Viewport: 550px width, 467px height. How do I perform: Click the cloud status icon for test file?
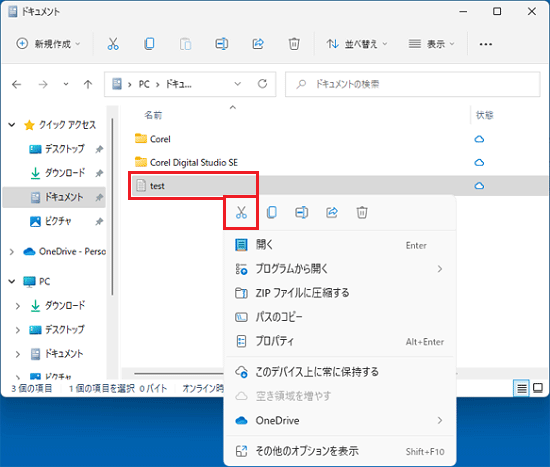point(479,186)
